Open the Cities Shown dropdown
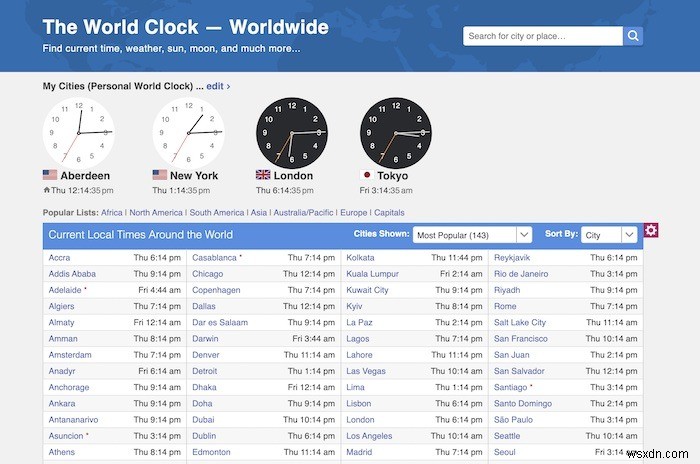 click(472, 235)
